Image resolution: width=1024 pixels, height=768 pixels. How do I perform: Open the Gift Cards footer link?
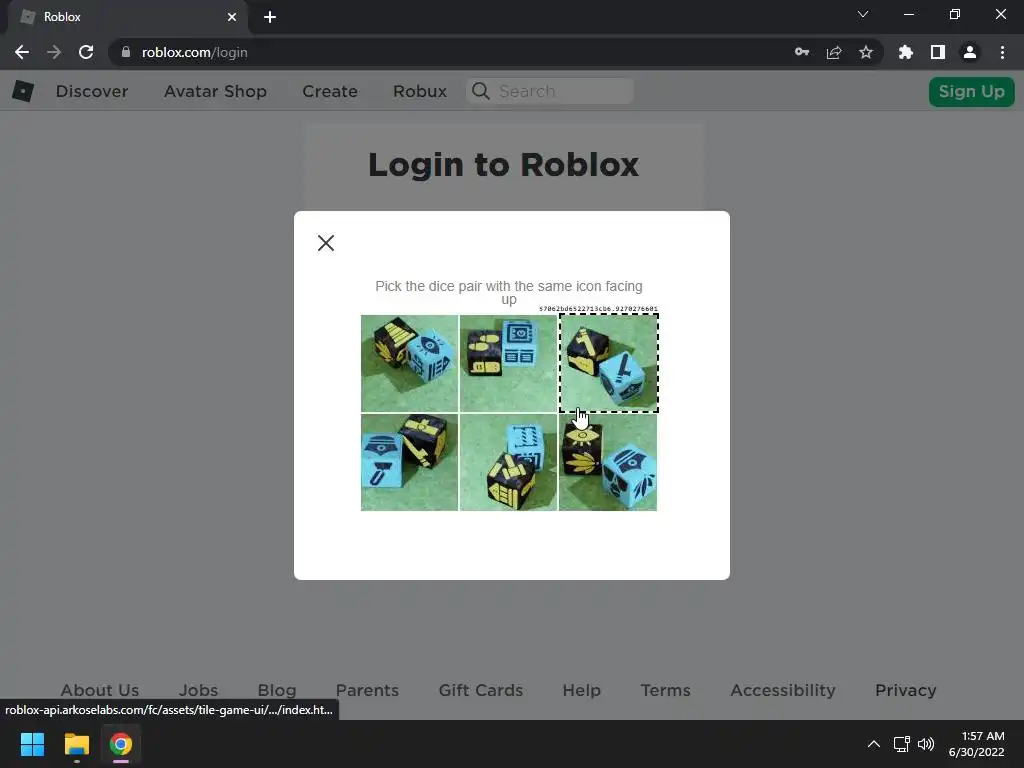click(481, 690)
